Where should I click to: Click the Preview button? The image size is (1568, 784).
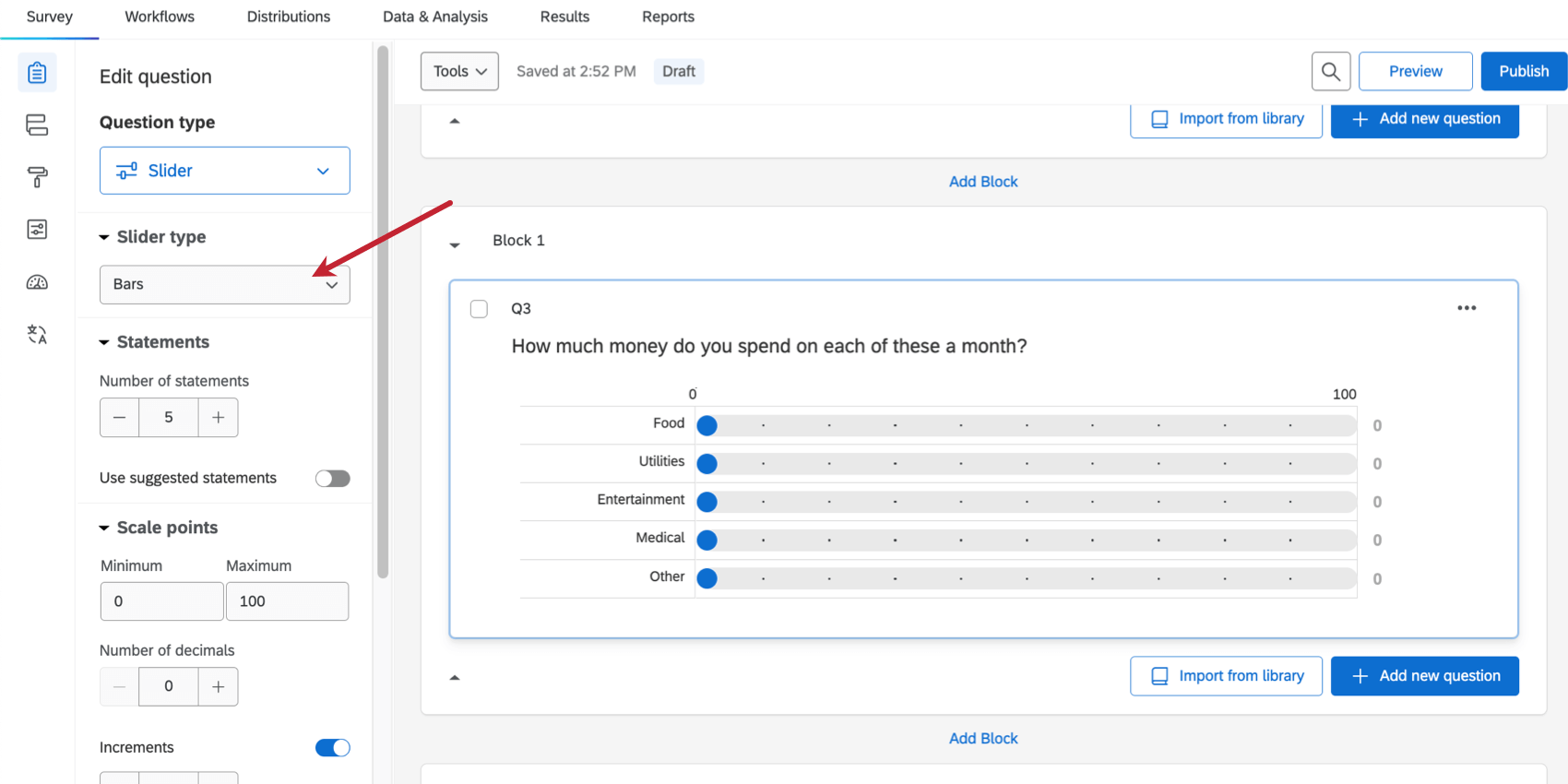click(1416, 71)
